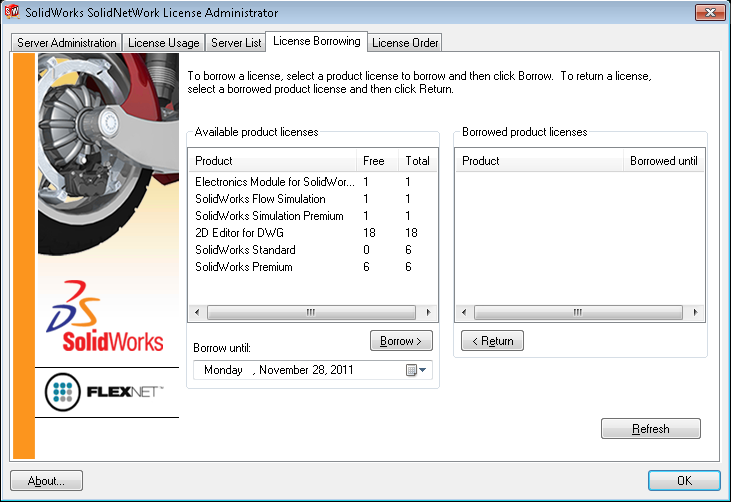Viewport: 733px width, 502px height.
Task: Select the License Order tab
Action: pos(405,43)
